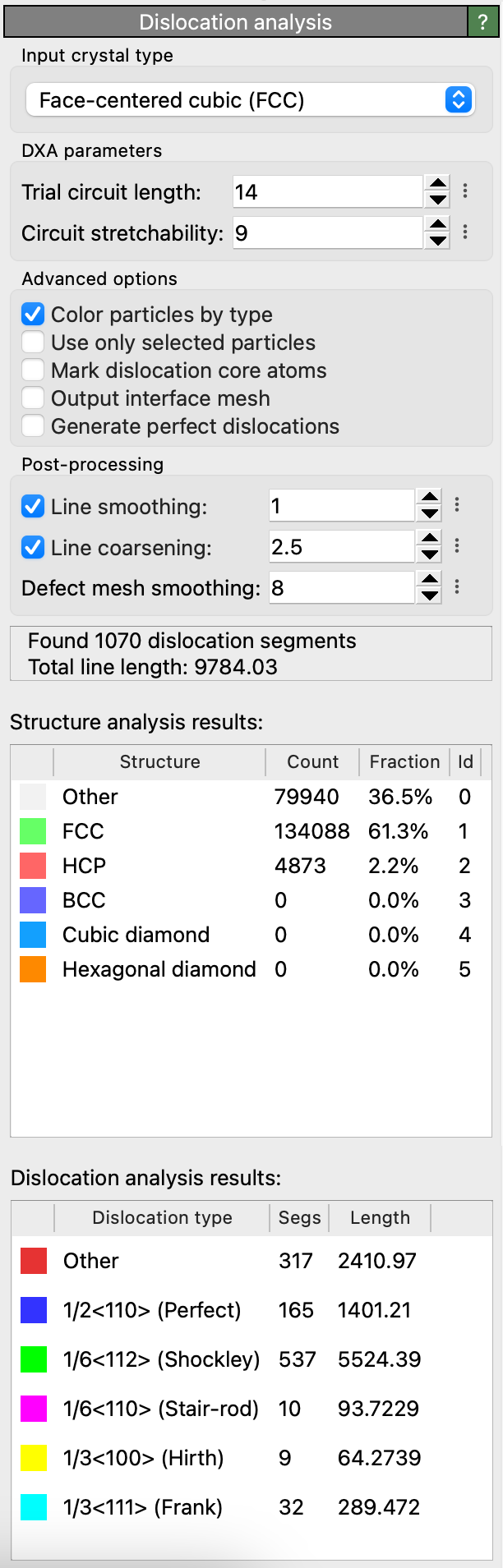Click the Line coarsening value field

pos(341,547)
